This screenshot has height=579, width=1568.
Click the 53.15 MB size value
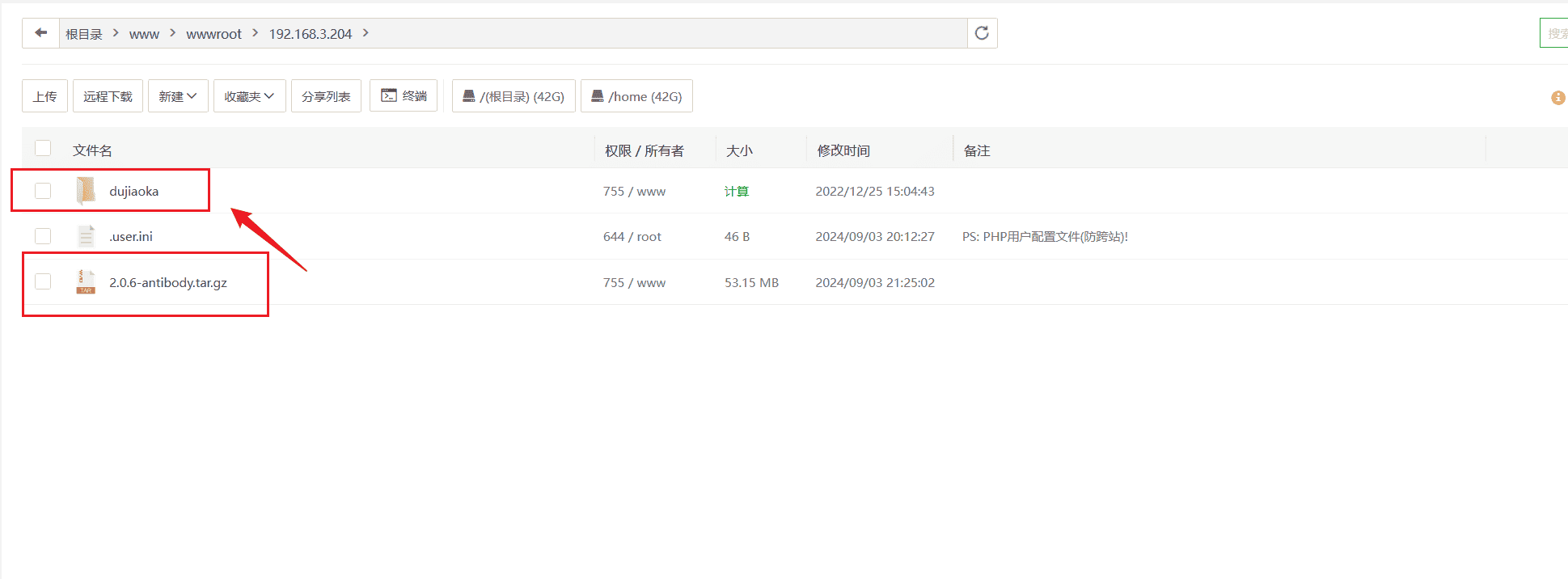(x=751, y=283)
